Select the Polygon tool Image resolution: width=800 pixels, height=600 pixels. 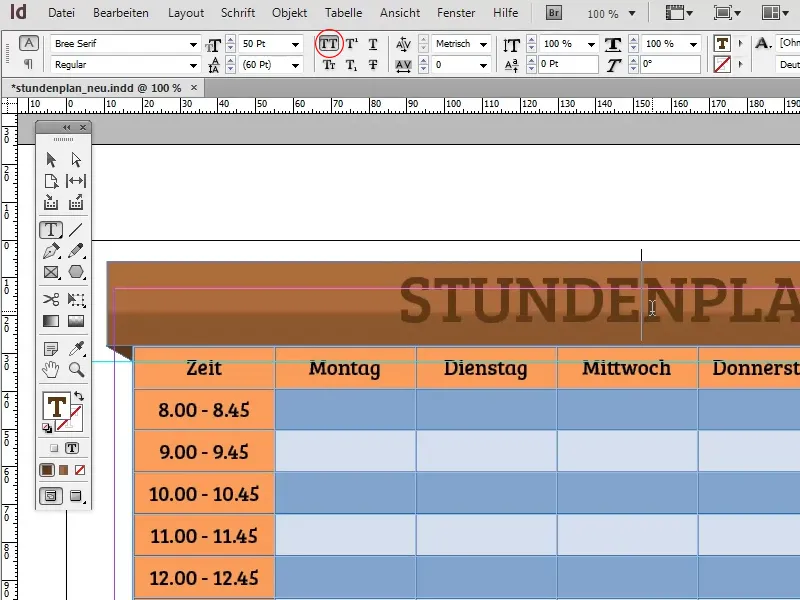click(x=76, y=272)
